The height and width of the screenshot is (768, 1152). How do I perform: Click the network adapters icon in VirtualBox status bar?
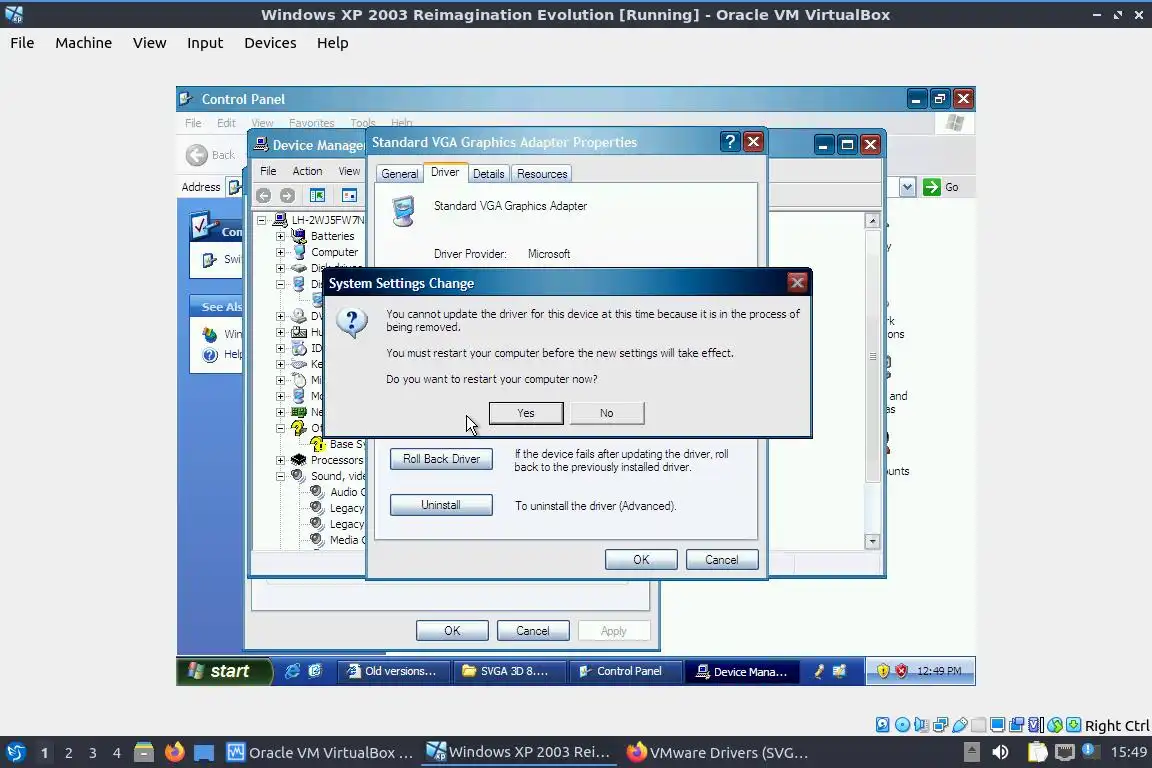[x=940, y=725]
